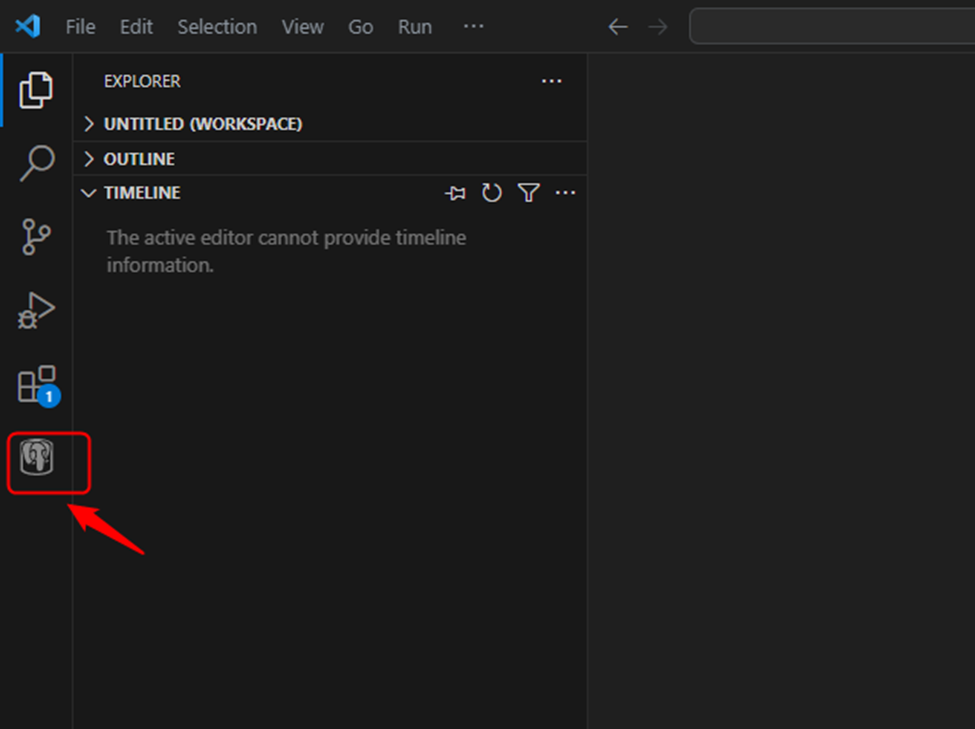Click the VS Code logo icon
The height and width of the screenshot is (729, 975).
pos(28,26)
